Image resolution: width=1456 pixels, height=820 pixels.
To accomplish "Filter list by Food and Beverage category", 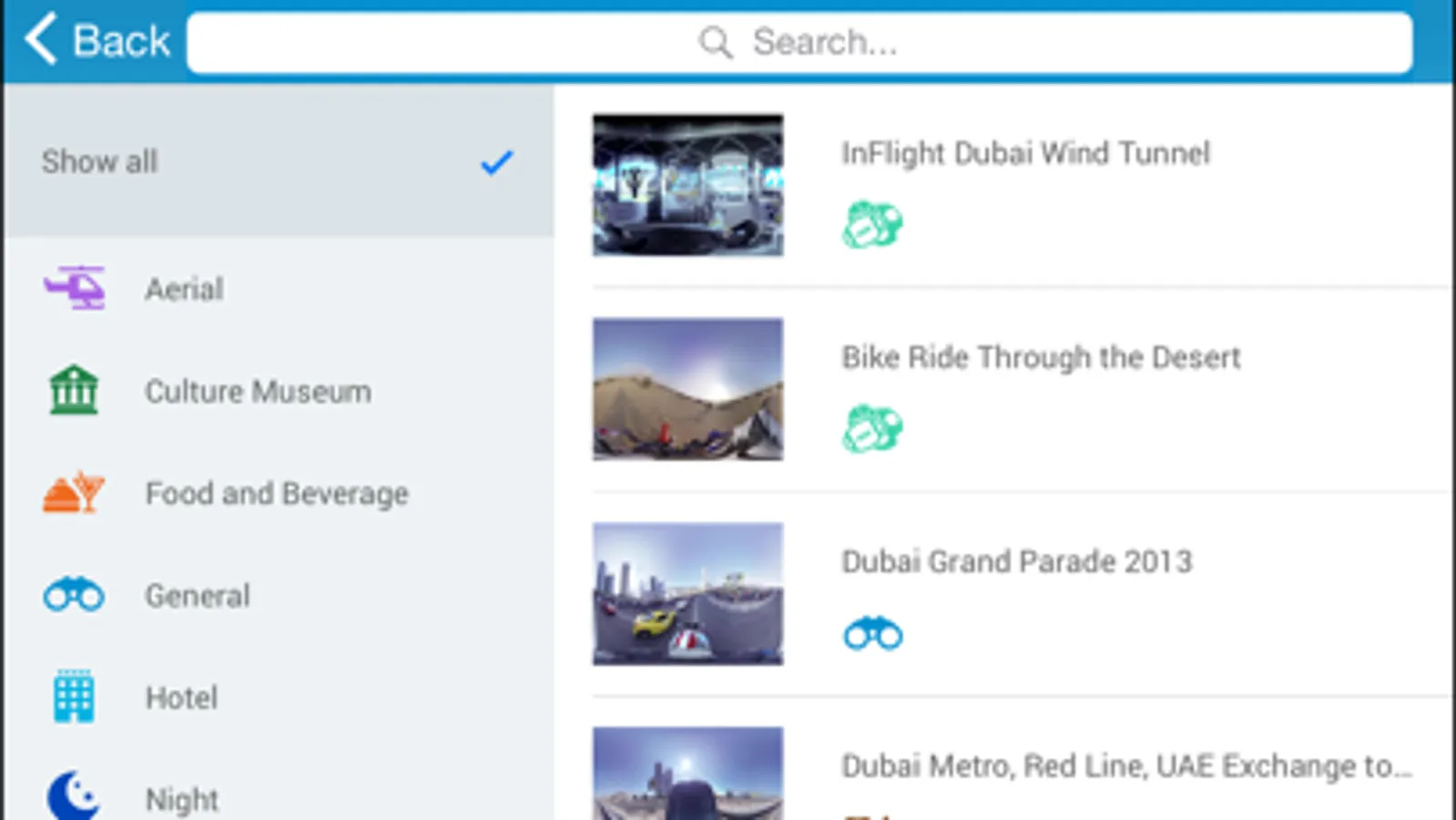I will [x=277, y=494].
